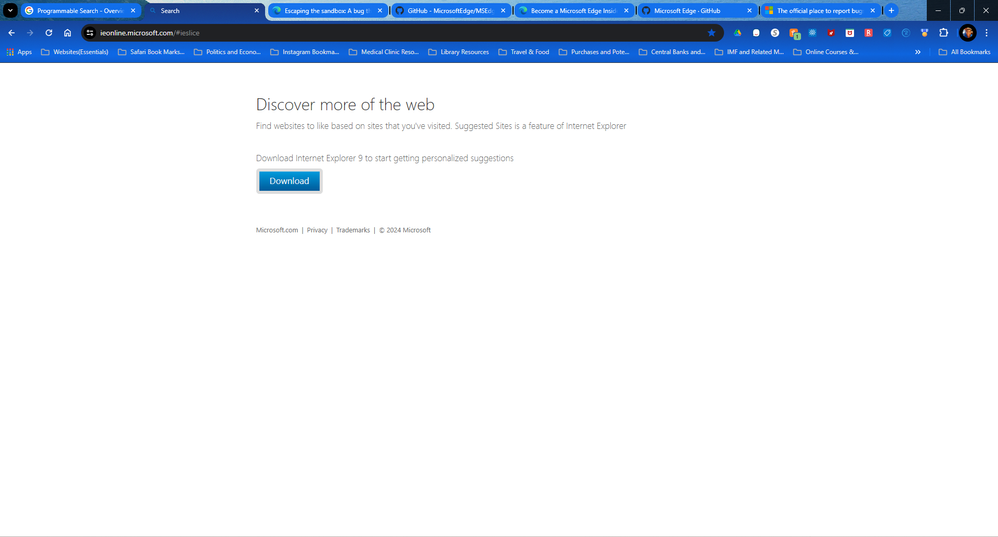Image resolution: width=998 pixels, height=537 pixels.
Task: Open Purchases and Pote... bookmark folder
Action: point(594,52)
